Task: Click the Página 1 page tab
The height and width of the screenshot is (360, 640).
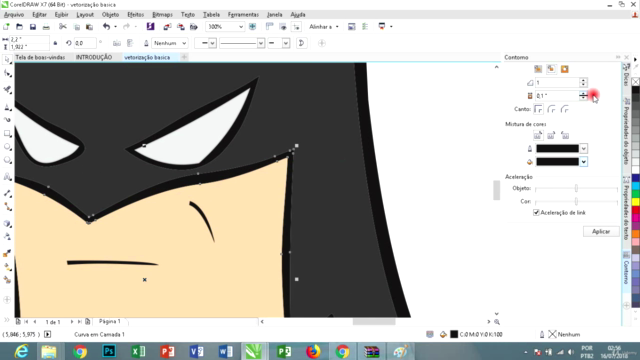Action: [109, 322]
